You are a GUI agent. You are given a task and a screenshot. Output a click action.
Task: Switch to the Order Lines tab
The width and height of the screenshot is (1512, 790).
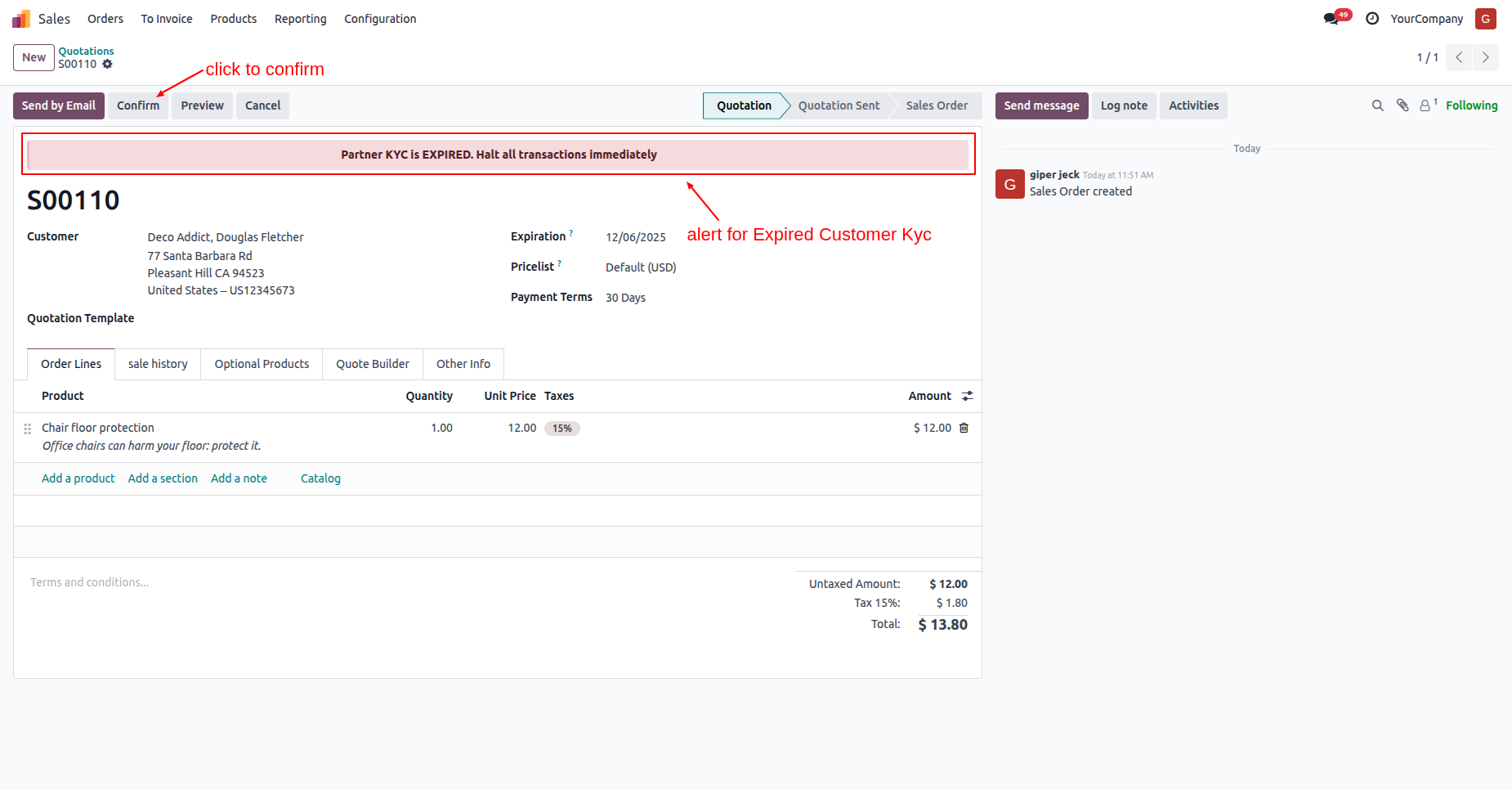(x=71, y=364)
